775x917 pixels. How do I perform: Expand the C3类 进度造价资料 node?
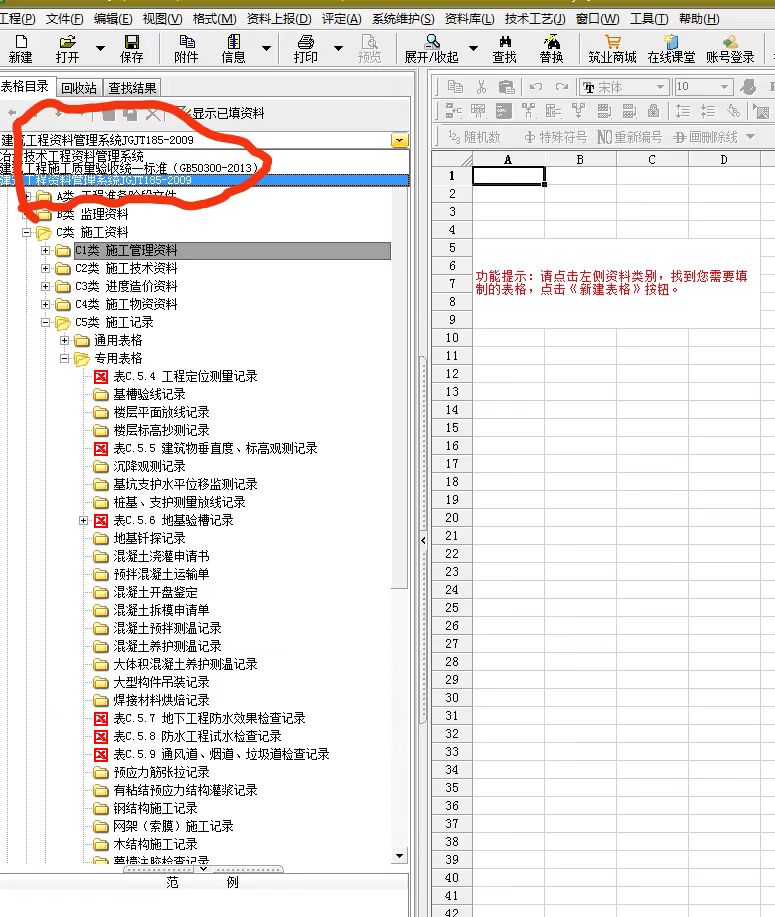pos(45,287)
